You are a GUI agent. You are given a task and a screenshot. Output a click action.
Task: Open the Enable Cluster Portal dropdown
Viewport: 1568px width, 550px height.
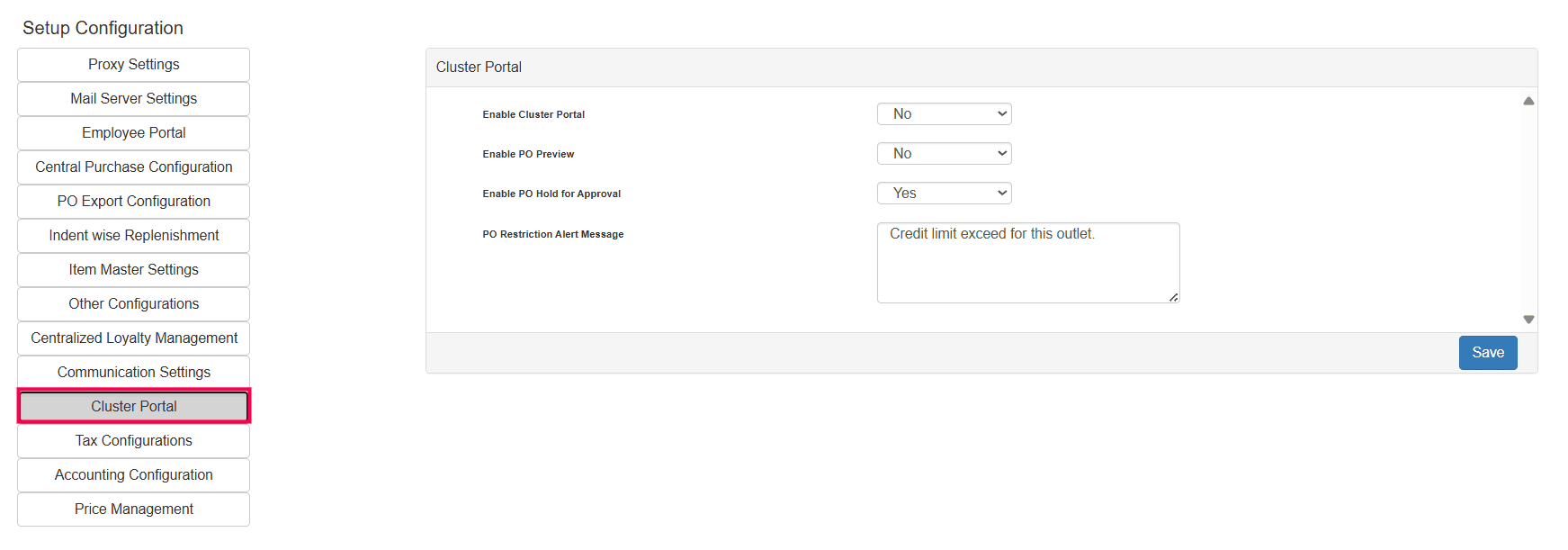point(944,114)
